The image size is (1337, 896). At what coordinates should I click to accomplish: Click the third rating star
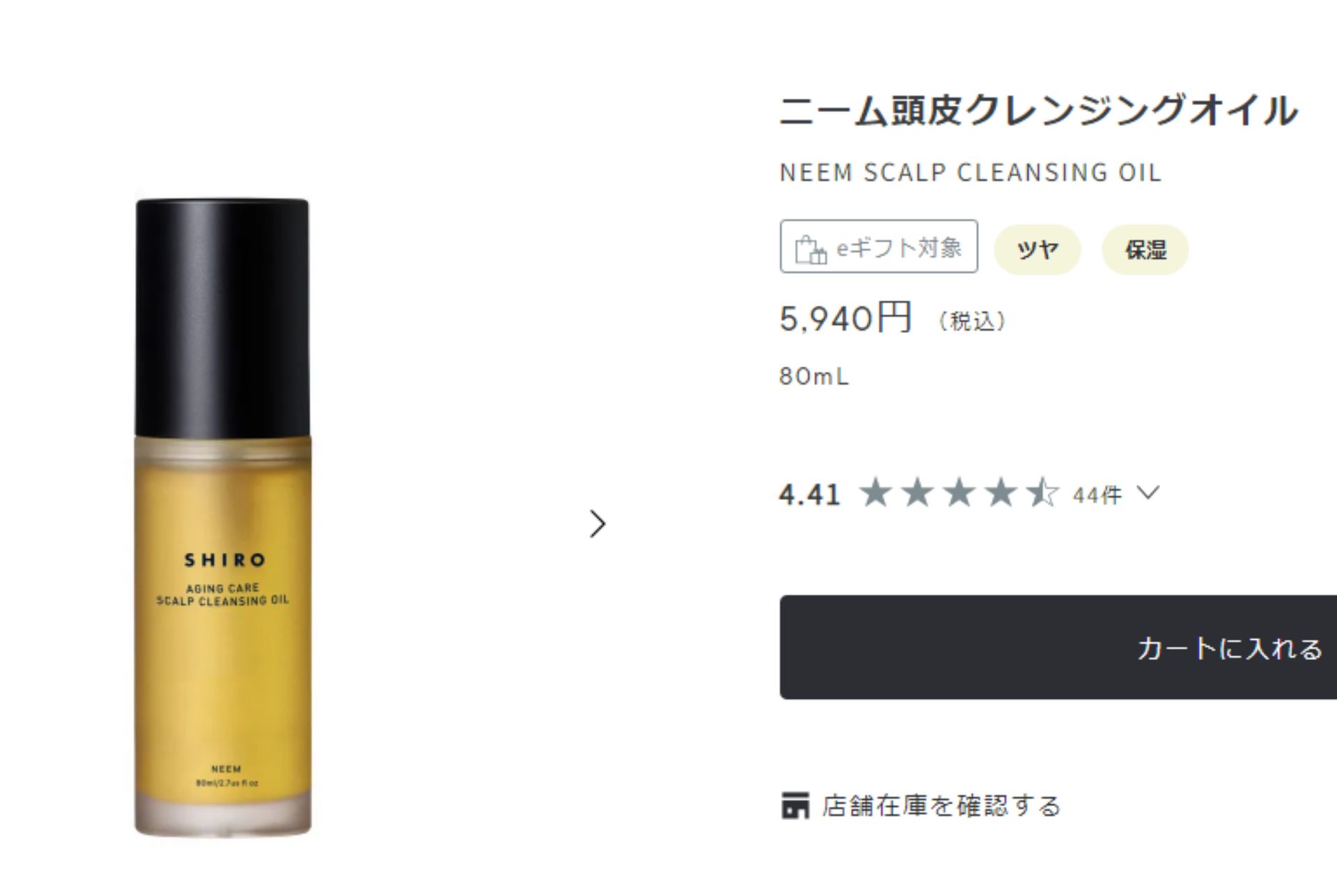click(x=959, y=494)
